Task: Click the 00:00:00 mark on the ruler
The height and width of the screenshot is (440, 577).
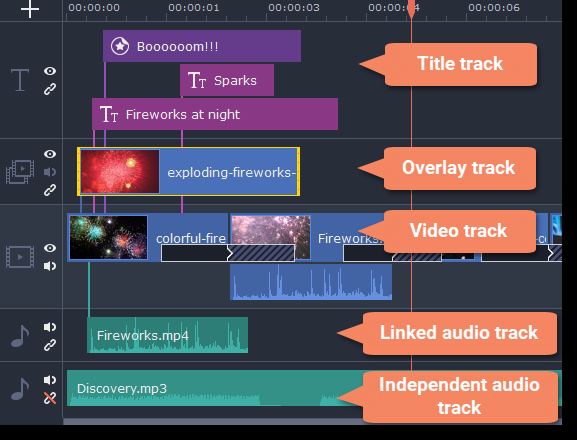Action: tap(94, 8)
